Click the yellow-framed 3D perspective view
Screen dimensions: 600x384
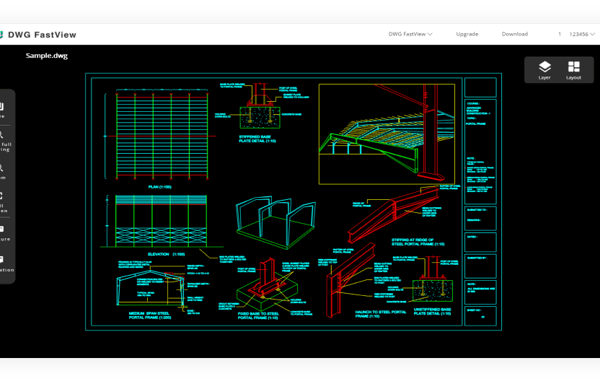pyautogui.click(x=386, y=134)
